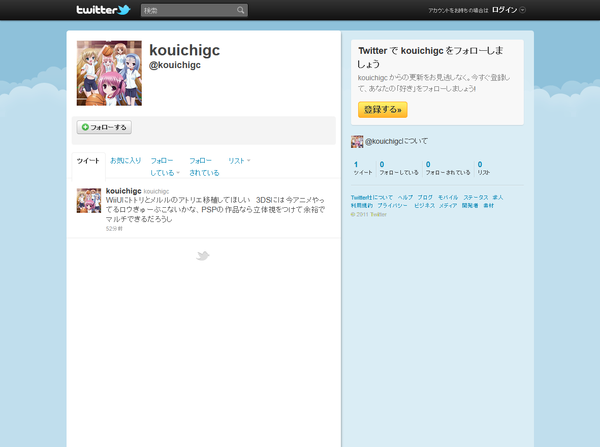Click the ログイン link text
600x447 pixels.
click(x=504, y=10)
